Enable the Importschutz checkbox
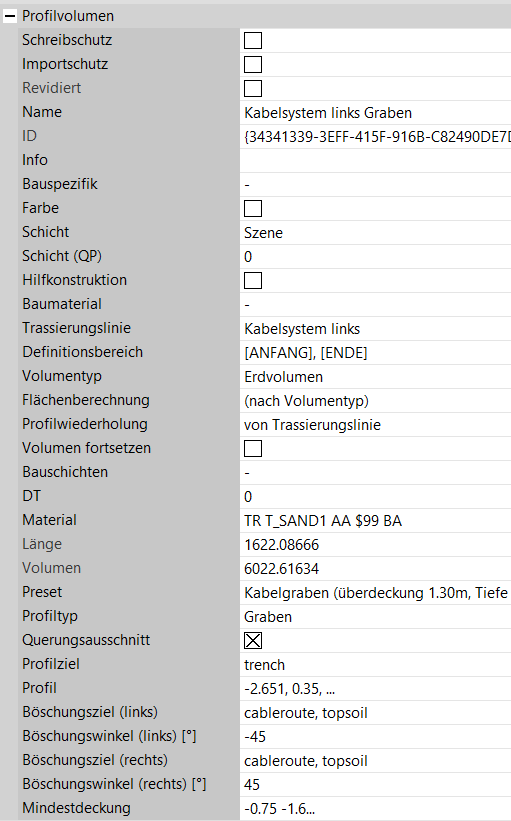 (x=253, y=64)
